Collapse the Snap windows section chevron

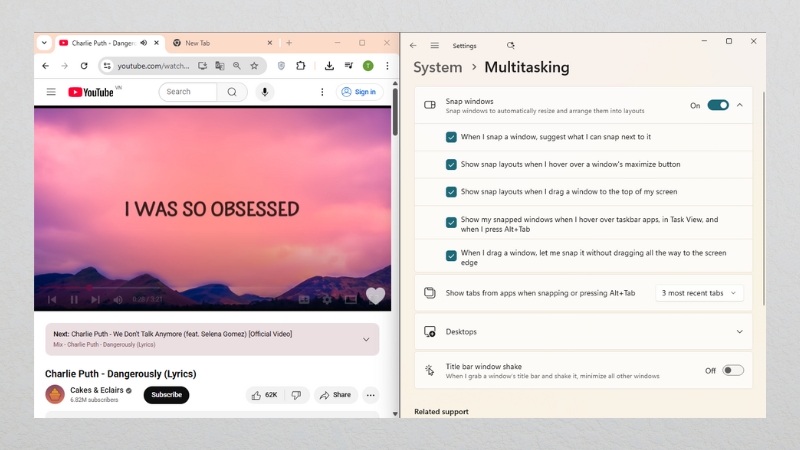[740, 105]
